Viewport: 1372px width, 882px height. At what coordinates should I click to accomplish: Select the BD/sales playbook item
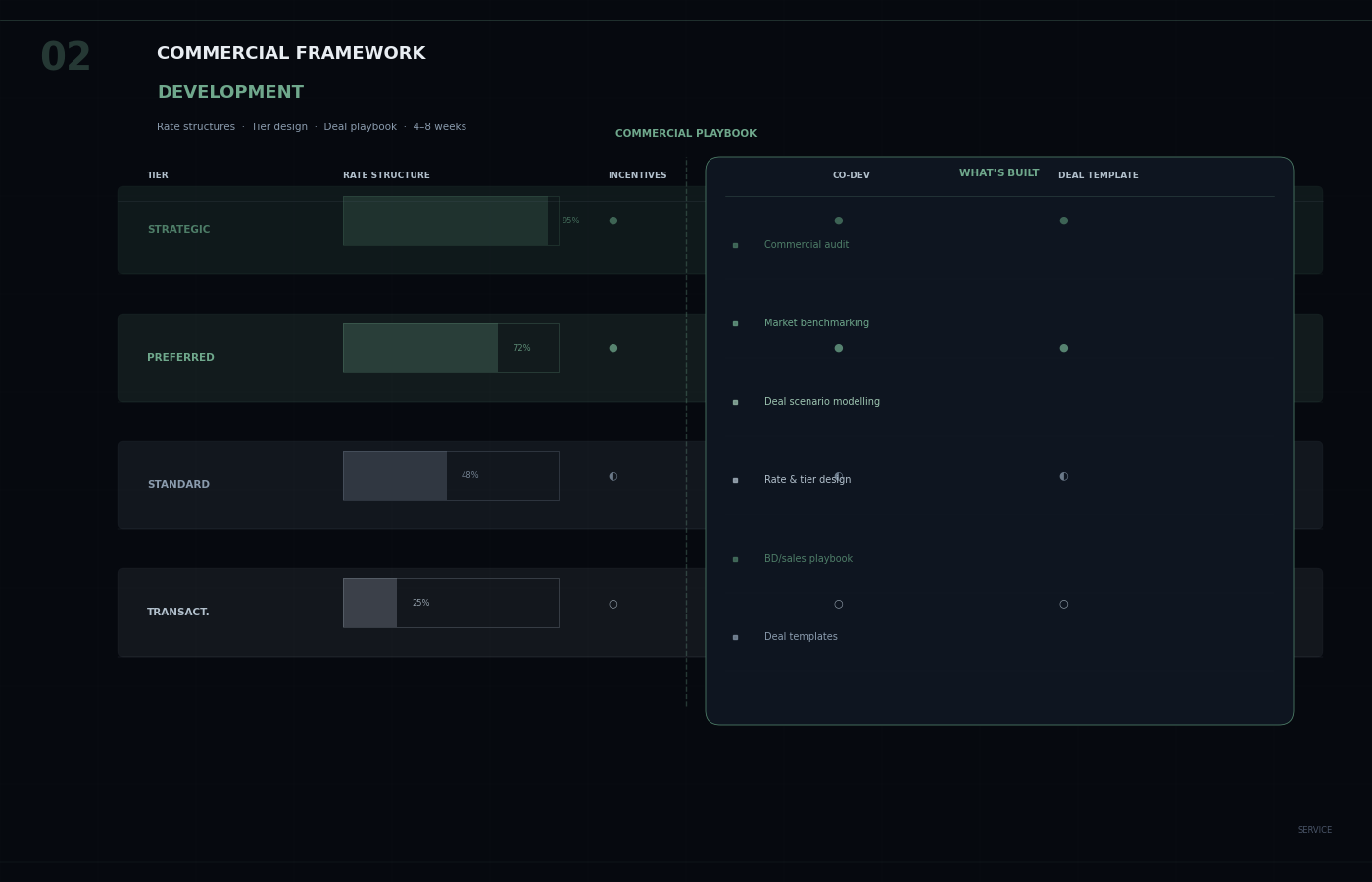808,559
